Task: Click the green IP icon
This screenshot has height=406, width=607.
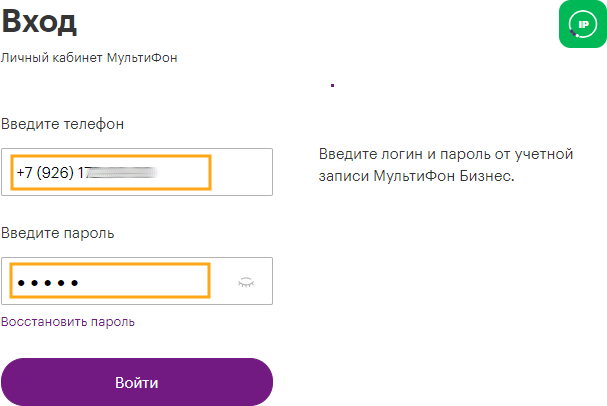Action: tap(582, 24)
